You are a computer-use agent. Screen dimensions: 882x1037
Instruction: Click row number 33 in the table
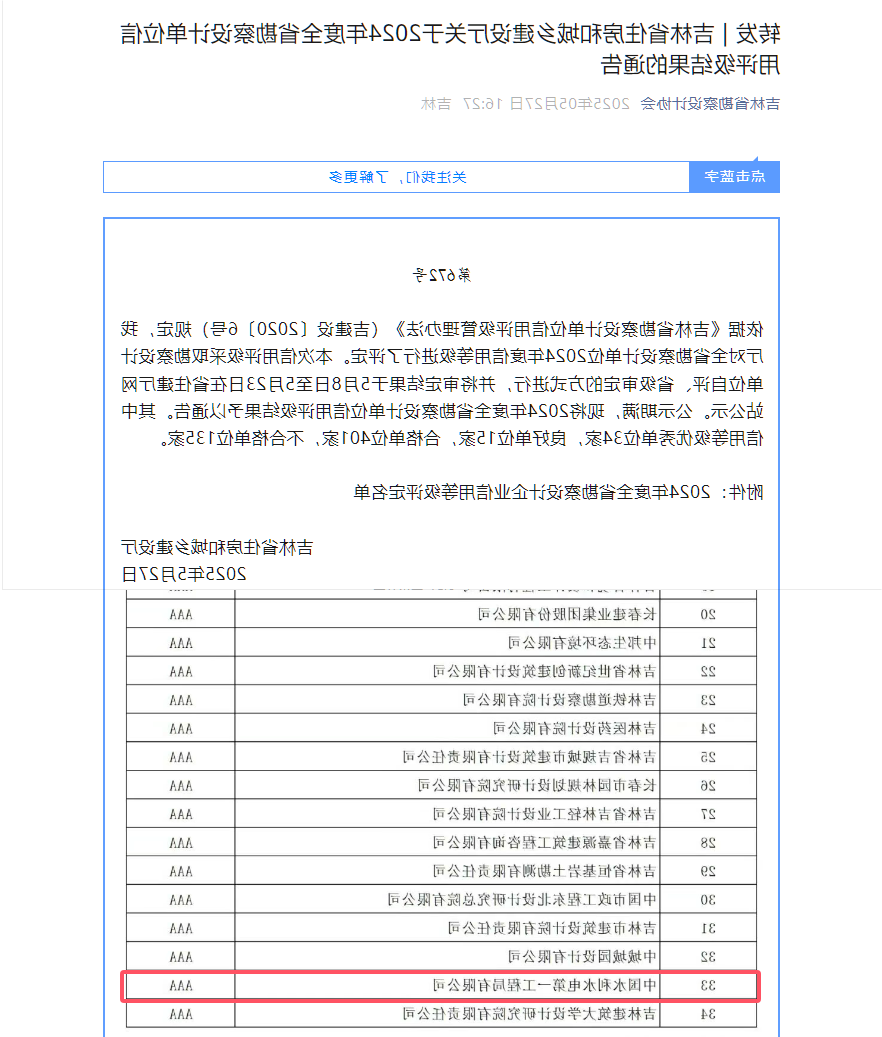click(708, 985)
